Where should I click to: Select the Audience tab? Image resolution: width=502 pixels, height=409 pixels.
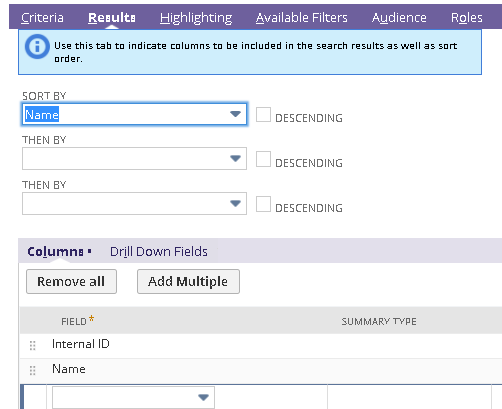coord(399,18)
